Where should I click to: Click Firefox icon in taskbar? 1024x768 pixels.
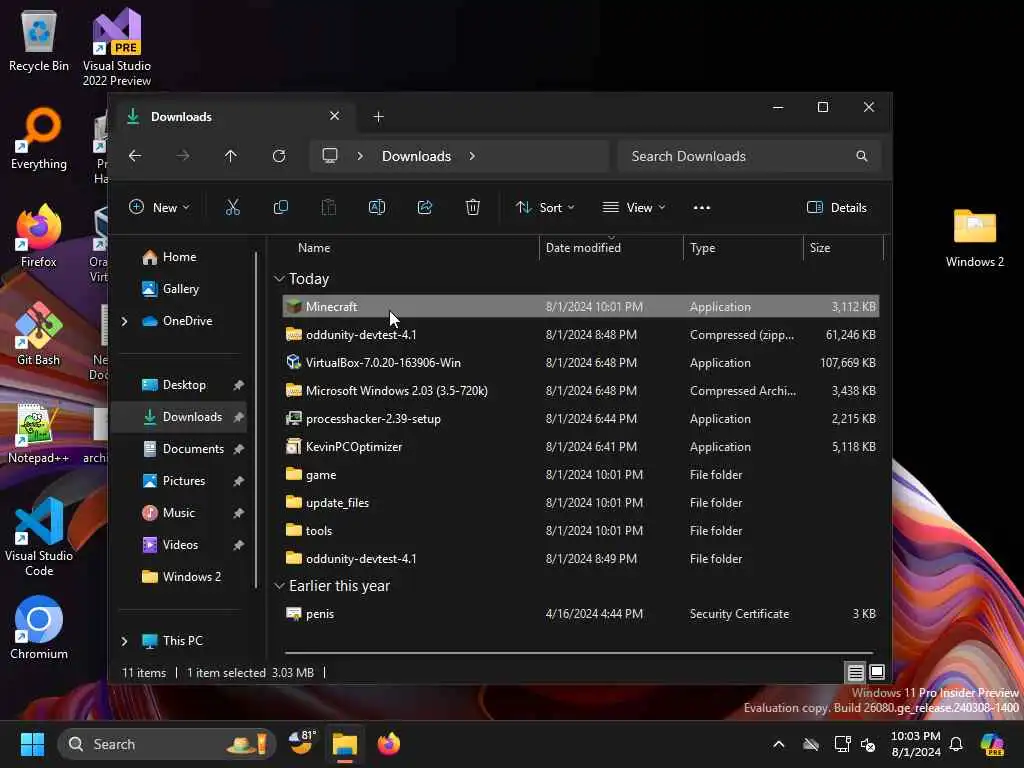pyautogui.click(x=389, y=744)
